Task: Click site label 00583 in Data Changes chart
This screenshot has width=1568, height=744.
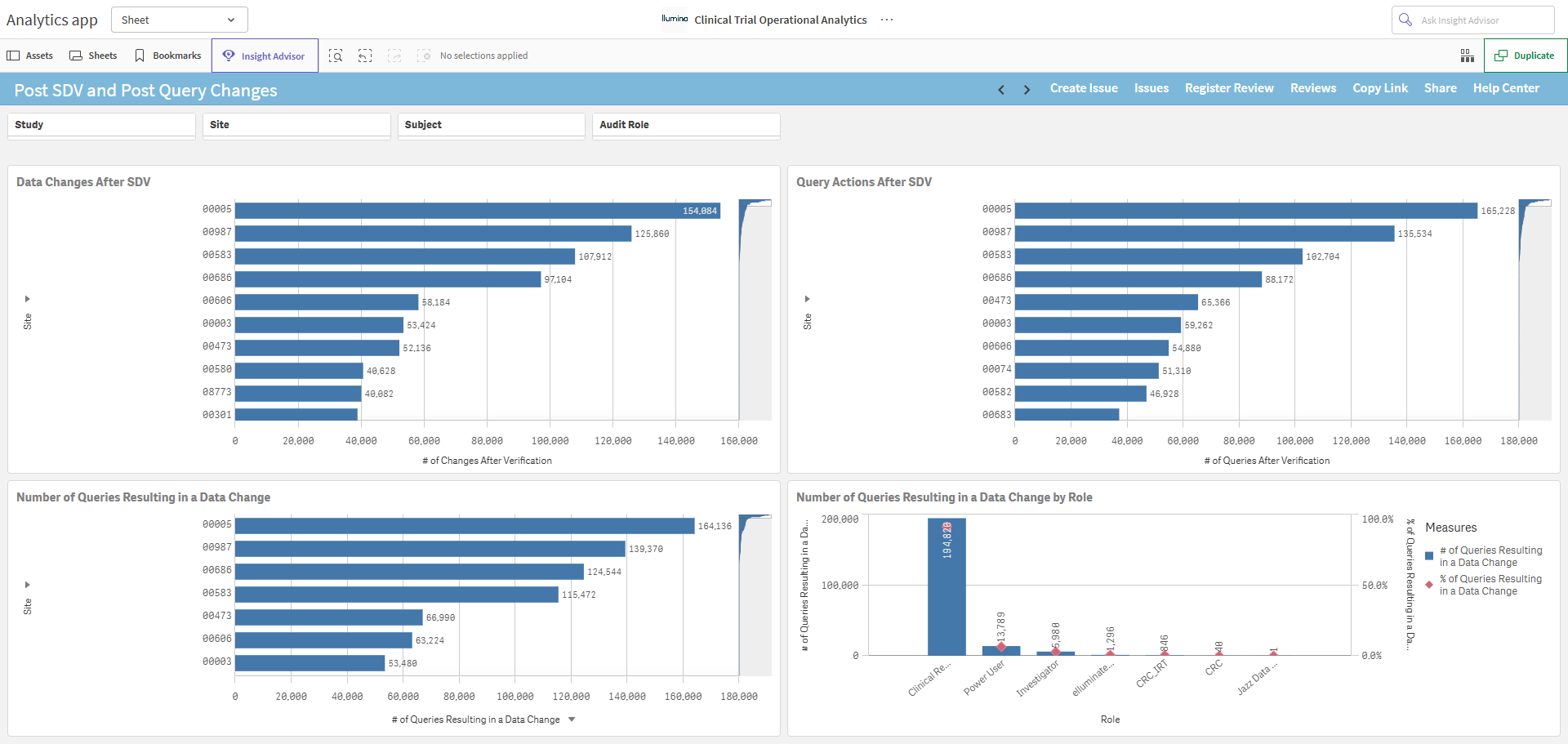Action: click(x=217, y=255)
